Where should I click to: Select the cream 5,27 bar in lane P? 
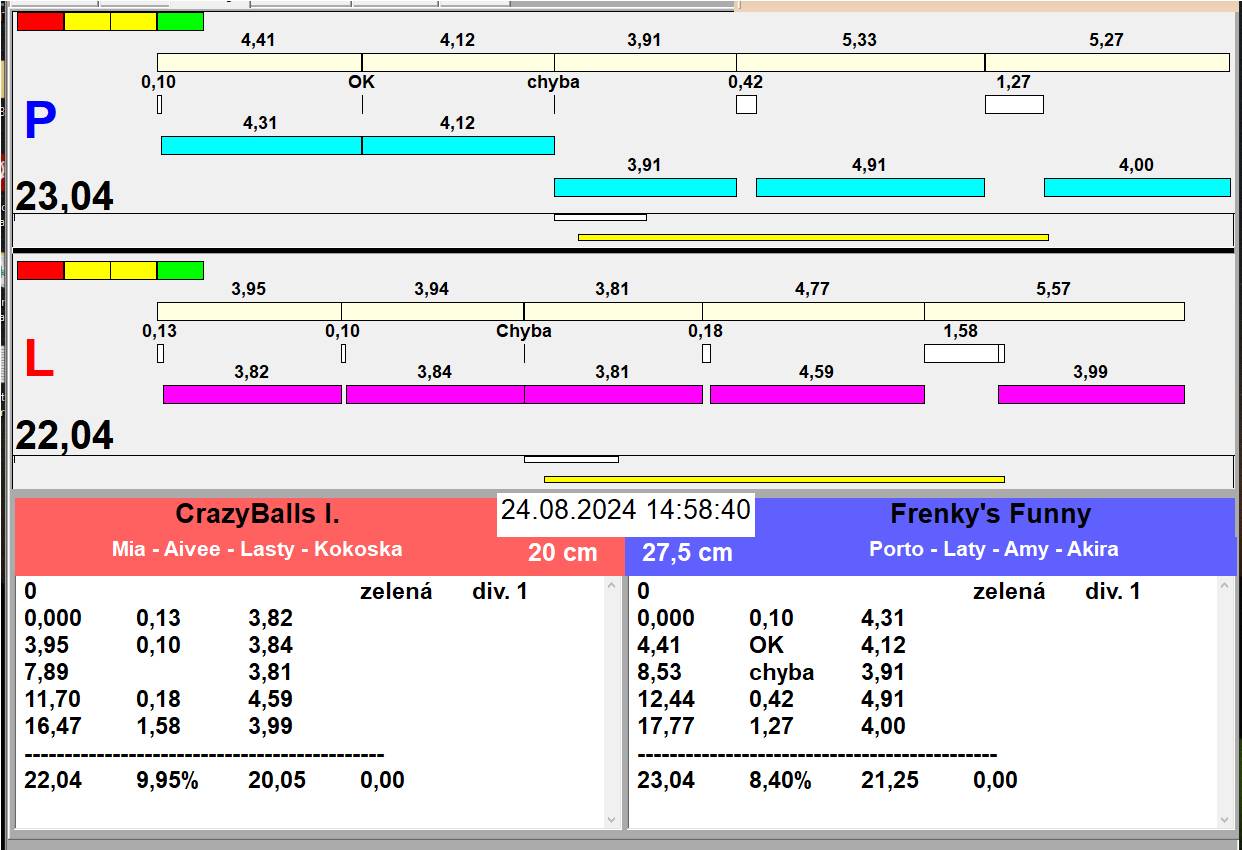pos(1107,62)
